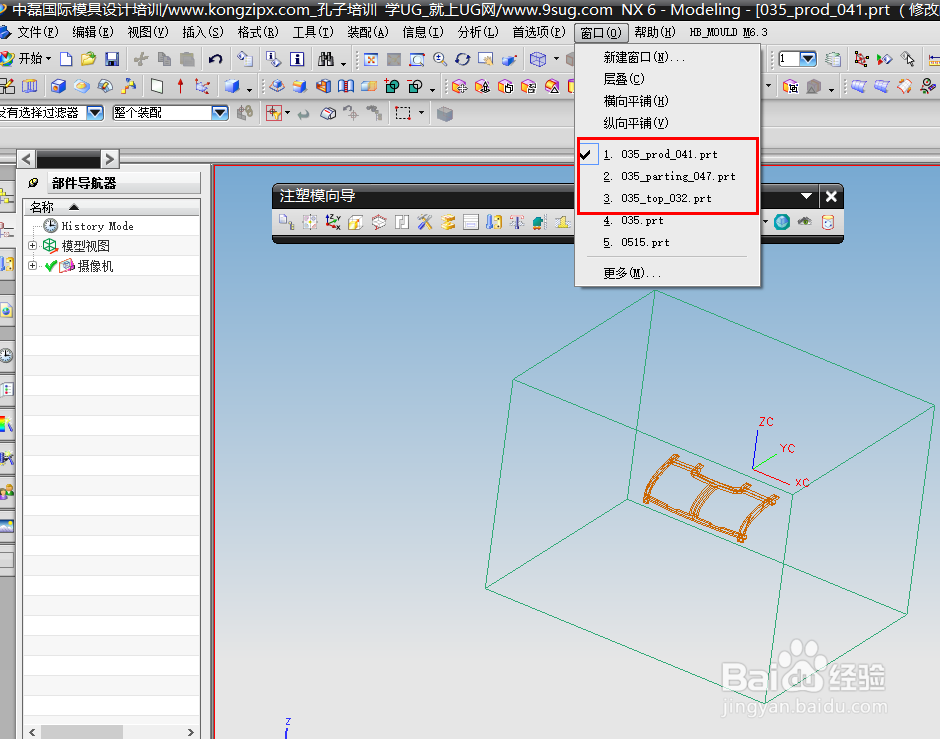Viewport: 940px width, 739px height.
Task: Click the Mold Wizard WCS axis icon
Action: (x=333, y=222)
